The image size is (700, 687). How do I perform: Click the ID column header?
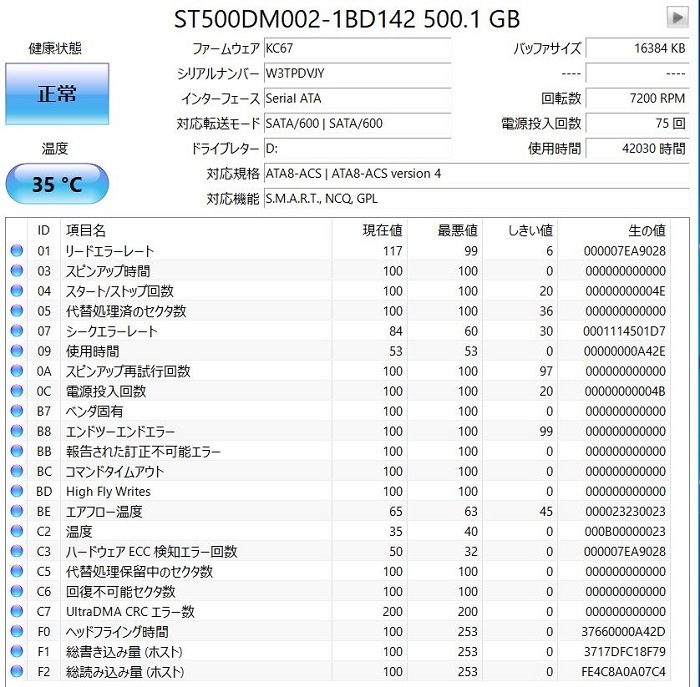pos(43,230)
